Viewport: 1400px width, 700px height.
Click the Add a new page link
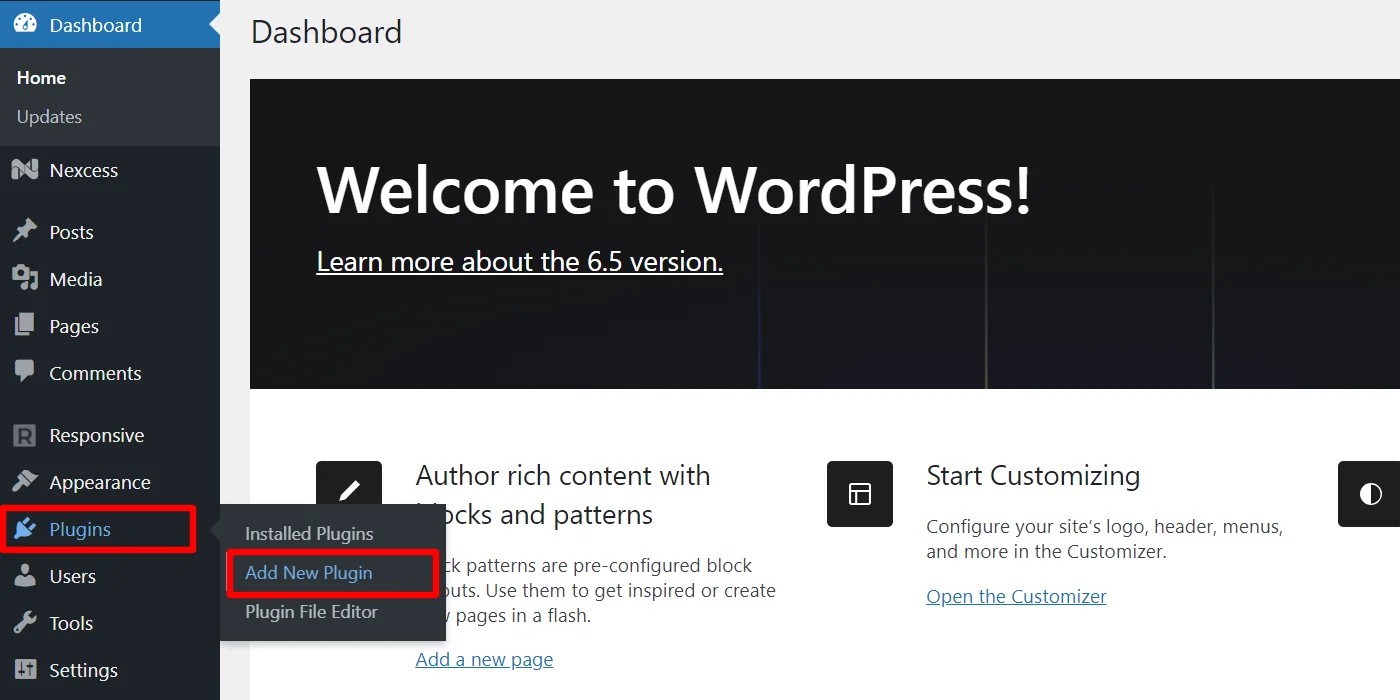484,660
